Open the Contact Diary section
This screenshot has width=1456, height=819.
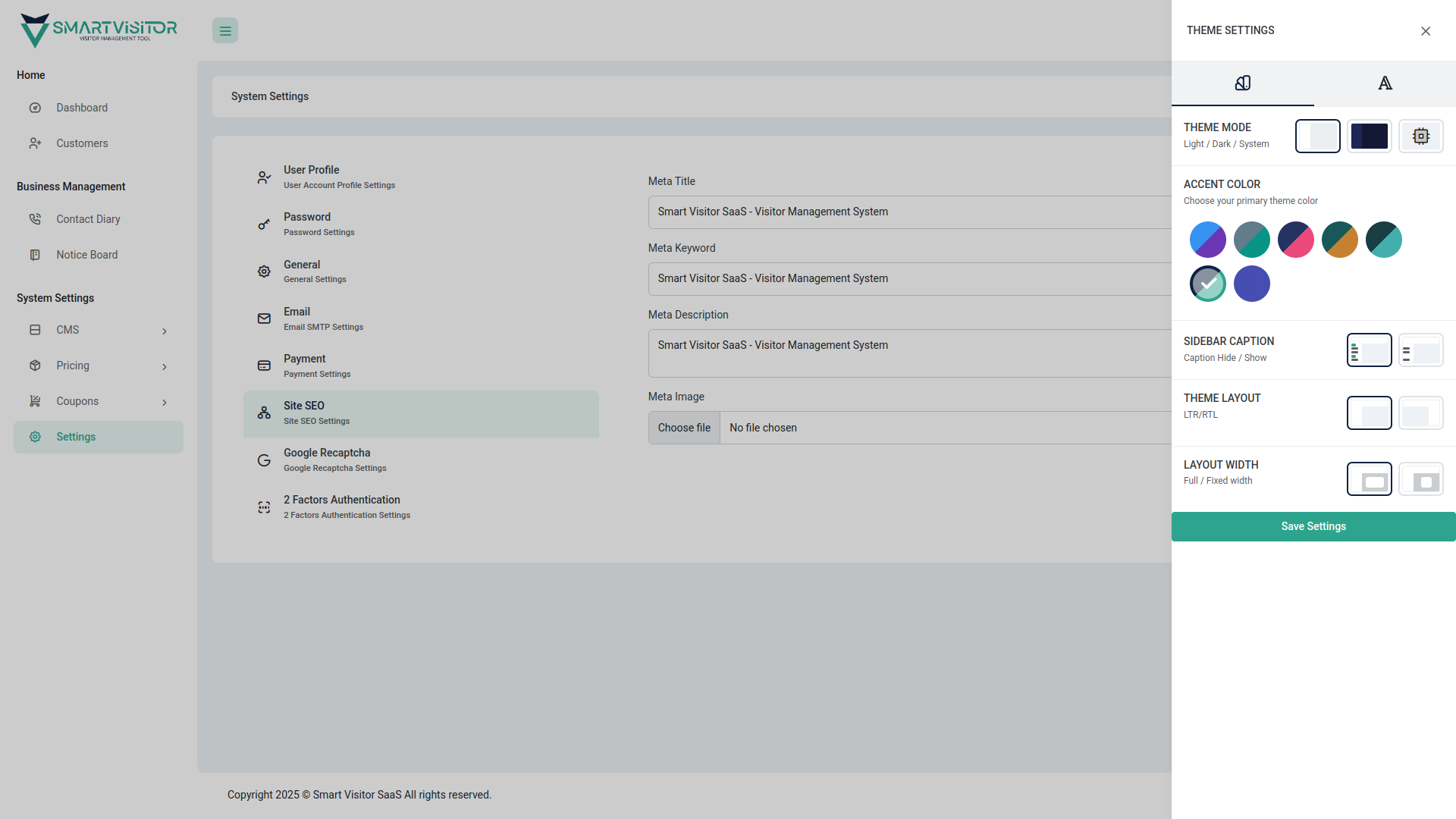coord(89,218)
